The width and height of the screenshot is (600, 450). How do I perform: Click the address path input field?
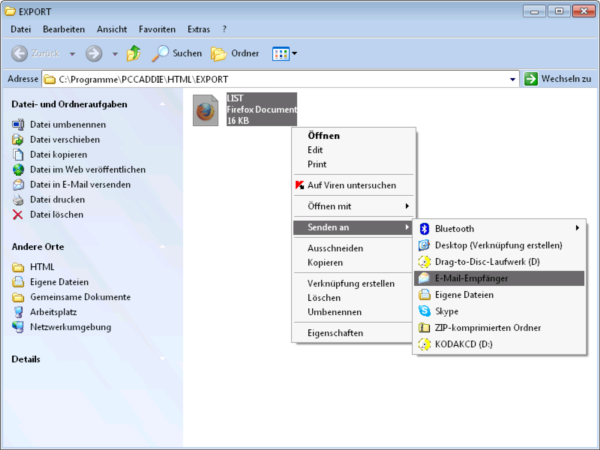pyautogui.click(x=280, y=79)
